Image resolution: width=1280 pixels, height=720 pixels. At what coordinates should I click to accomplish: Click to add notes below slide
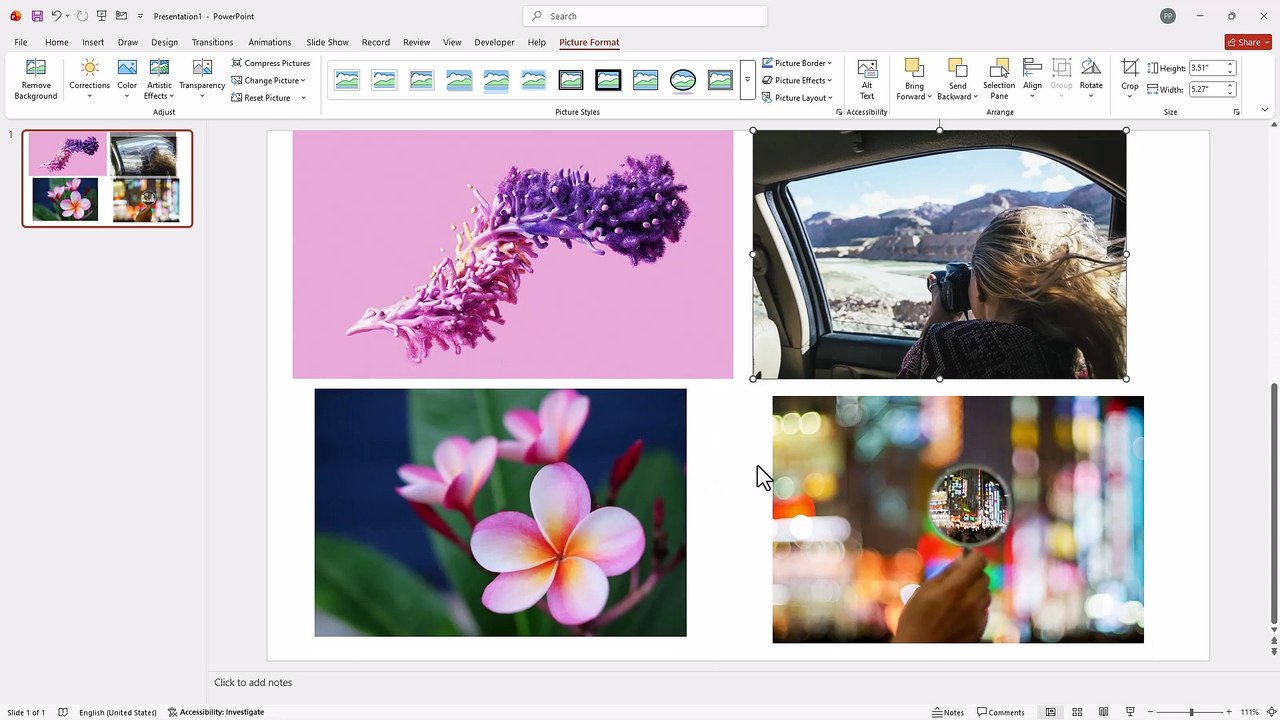tap(253, 682)
